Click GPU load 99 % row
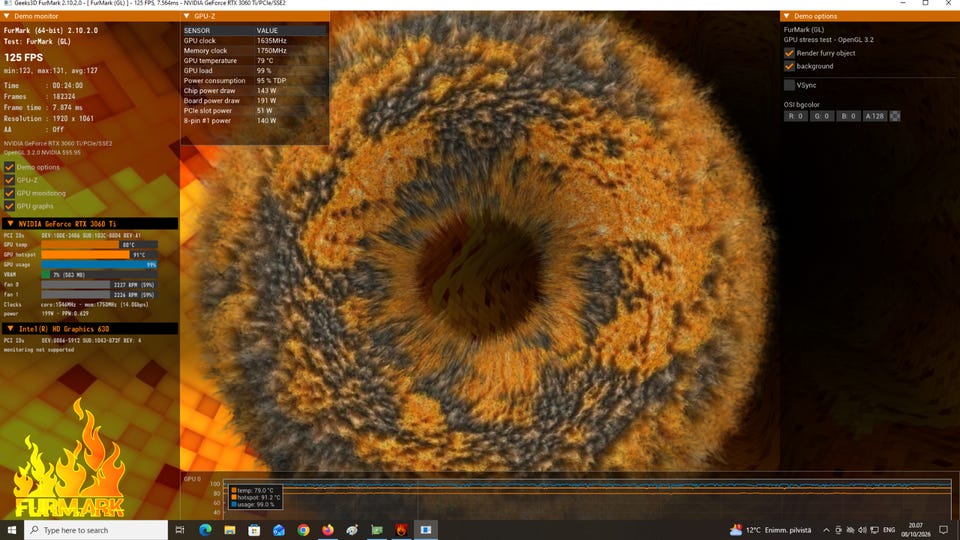The height and width of the screenshot is (540, 960). [255, 70]
